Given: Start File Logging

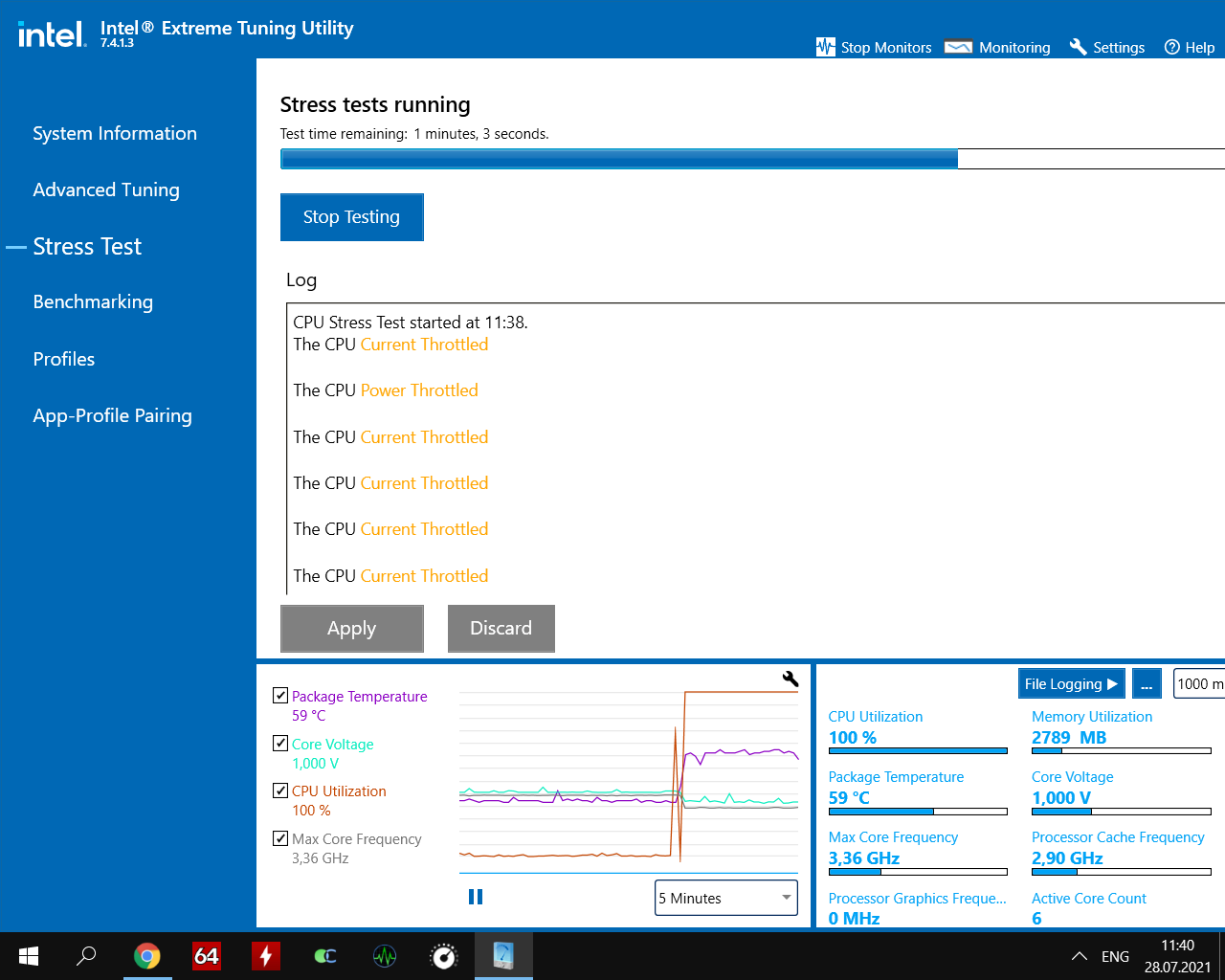Looking at the screenshot, I should click(x=1072, y=683).
